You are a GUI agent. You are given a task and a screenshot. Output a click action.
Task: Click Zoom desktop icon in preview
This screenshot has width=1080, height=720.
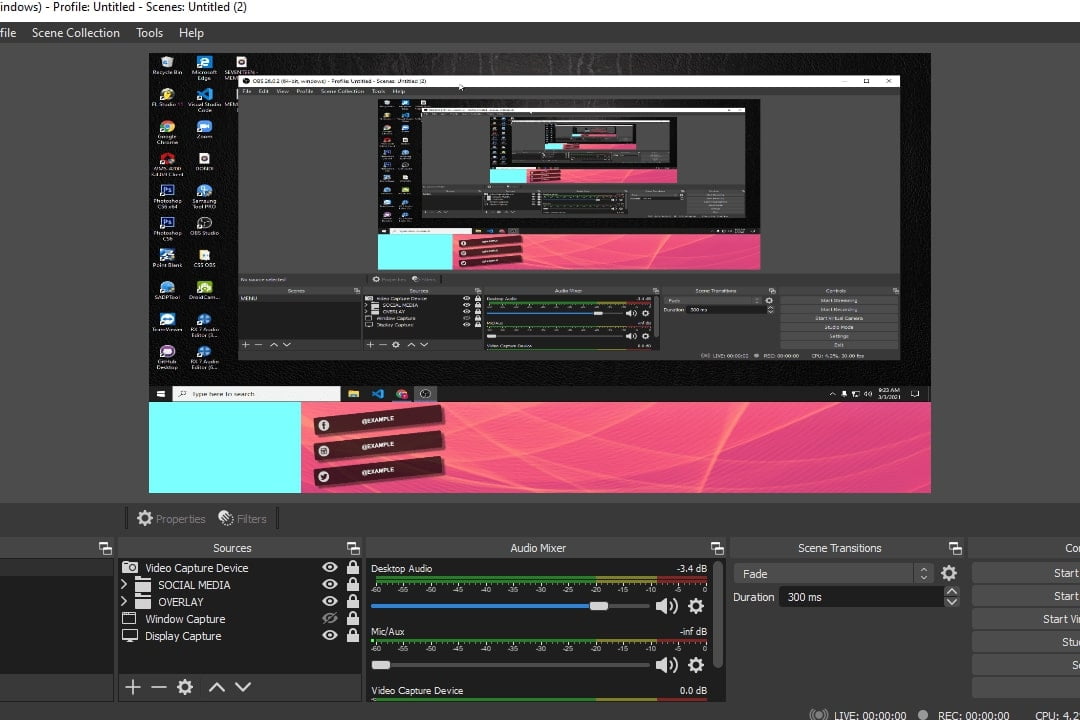[204, 129]
